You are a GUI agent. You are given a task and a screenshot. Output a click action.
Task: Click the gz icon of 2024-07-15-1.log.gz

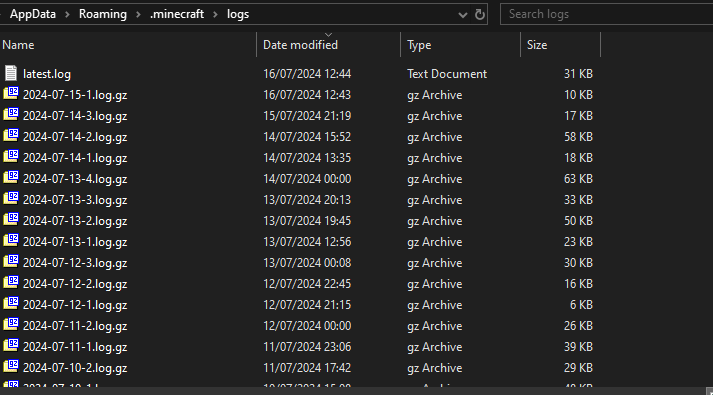[11, 94]
